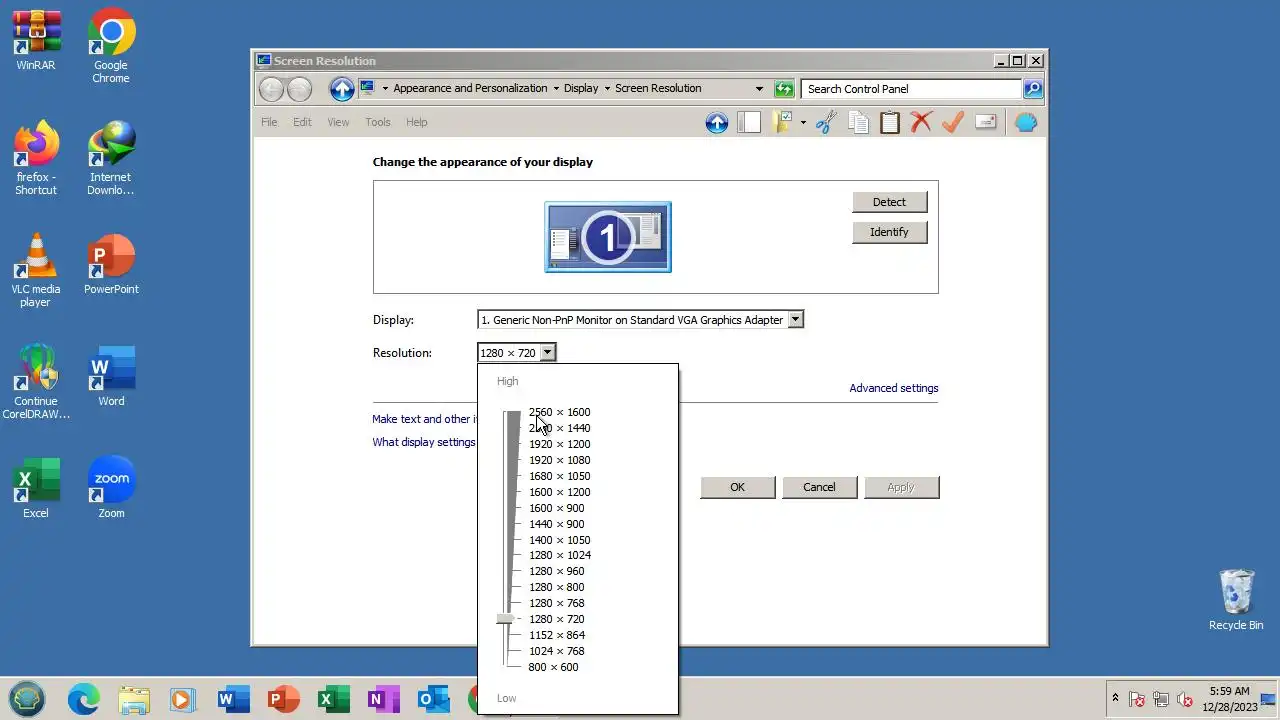The image size is (1280, 720).
Task: Open the Help menu
Action: click(416, 122)
